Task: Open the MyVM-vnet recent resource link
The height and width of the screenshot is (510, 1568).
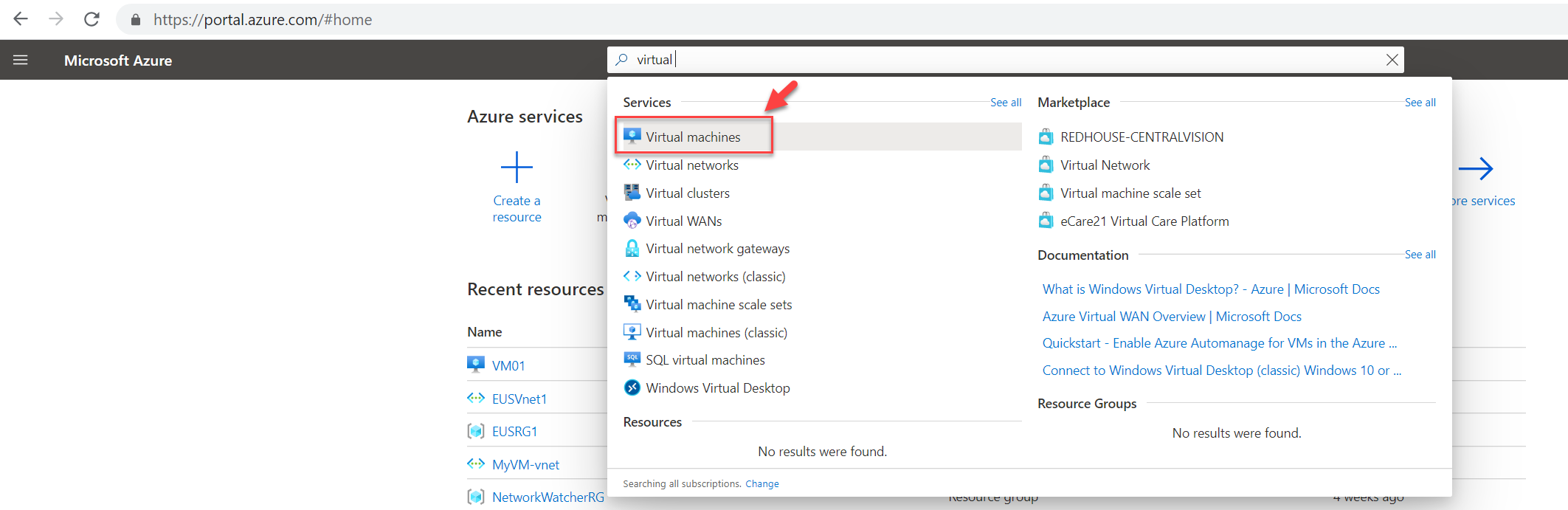Action: tap(525, 464)
